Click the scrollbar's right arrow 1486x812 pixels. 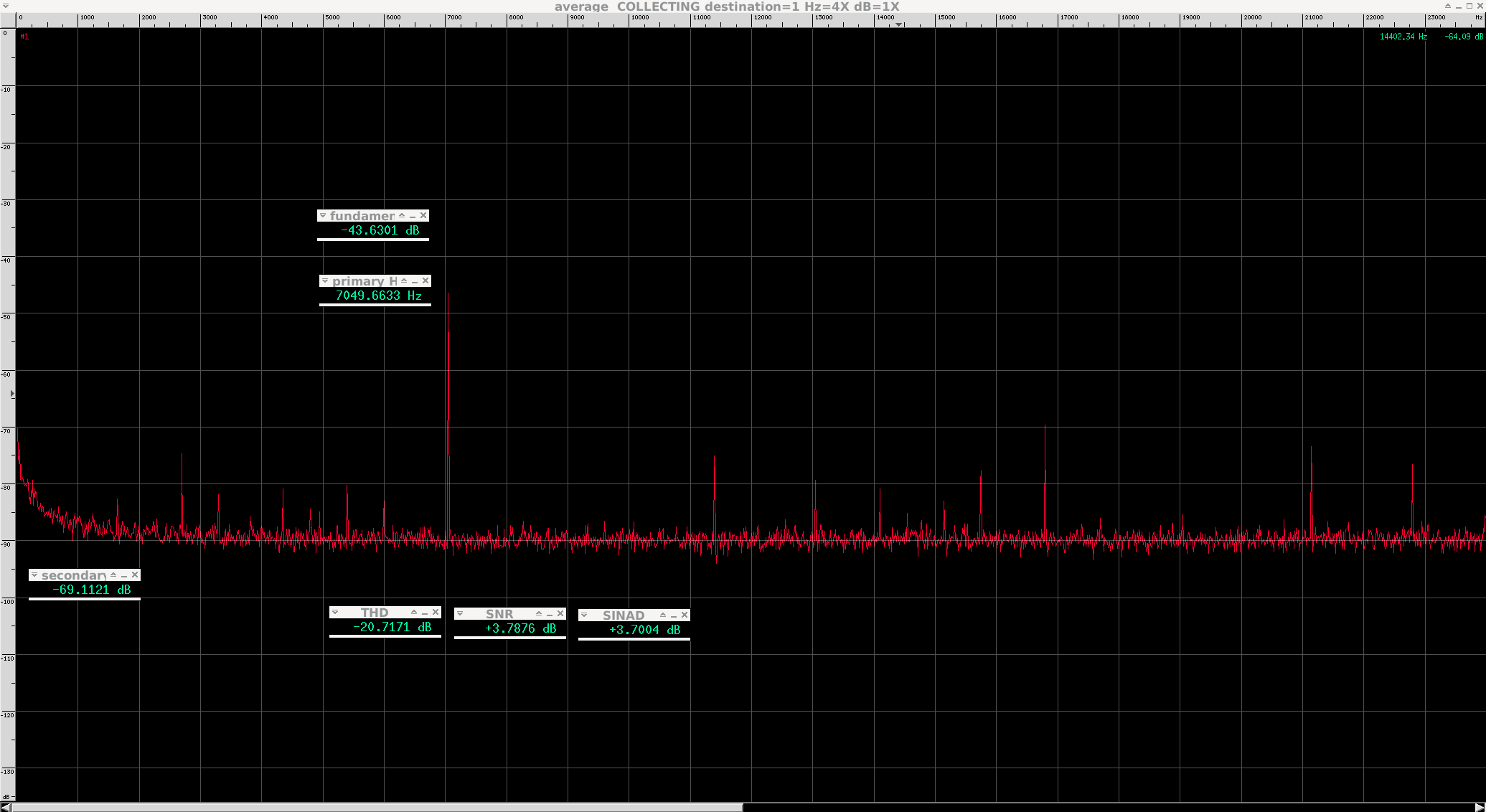click(1480, 808)
